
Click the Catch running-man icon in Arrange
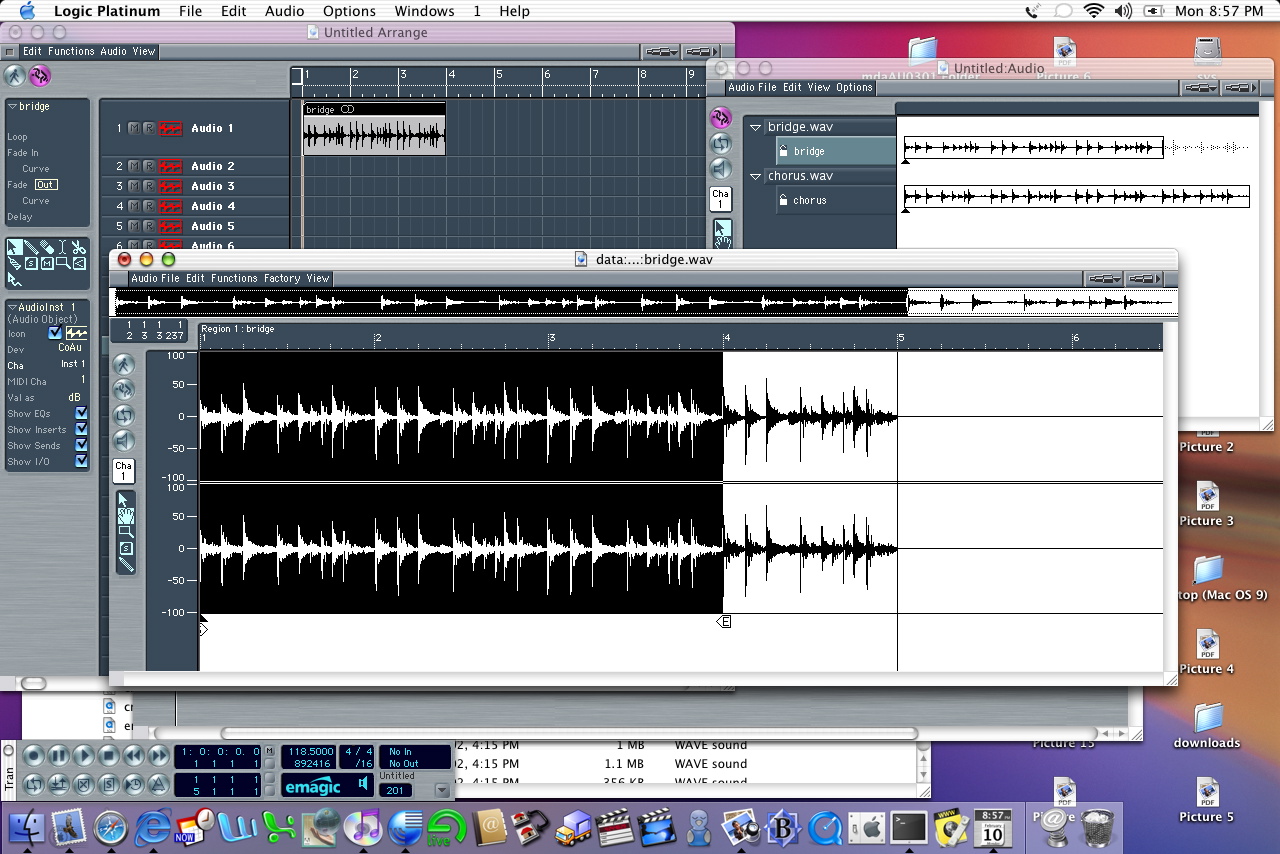tap(14, 76)
